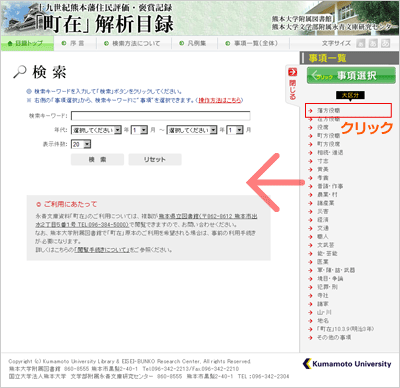Select 地名 in the category list
This screenshot has width=400, height=388.
pos(323,321)
